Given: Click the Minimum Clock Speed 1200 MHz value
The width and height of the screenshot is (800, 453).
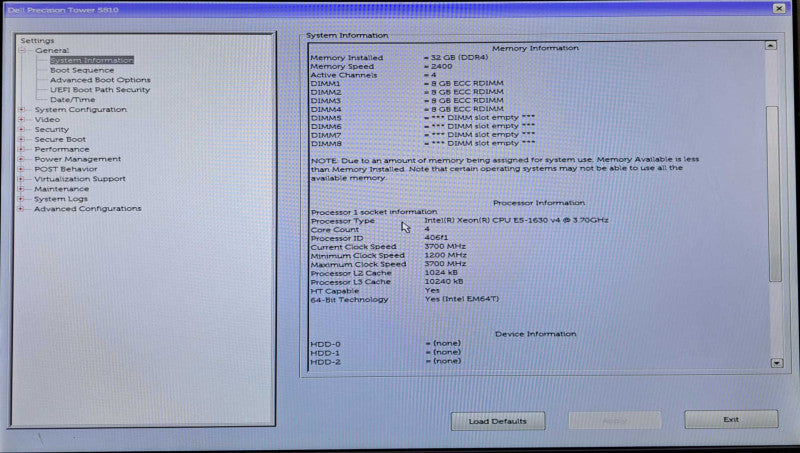Looking at the screenshot, I should click(445, 255).
